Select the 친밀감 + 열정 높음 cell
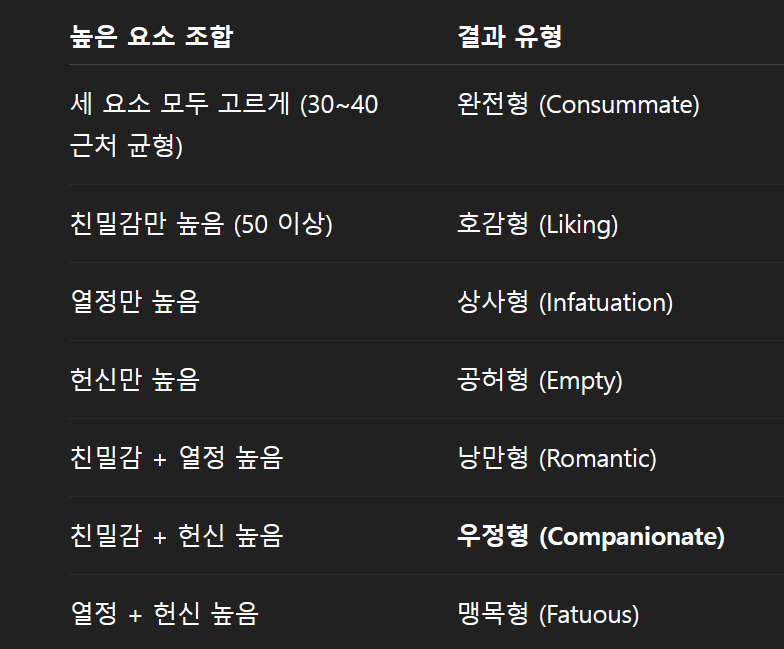This screenshot has width=784, height=649. coord(177,458)
